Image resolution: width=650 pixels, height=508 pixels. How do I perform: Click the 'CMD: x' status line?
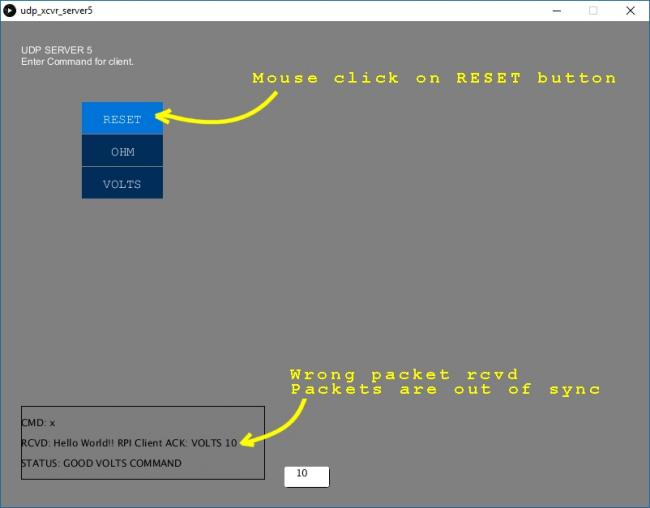click(38, 423)
